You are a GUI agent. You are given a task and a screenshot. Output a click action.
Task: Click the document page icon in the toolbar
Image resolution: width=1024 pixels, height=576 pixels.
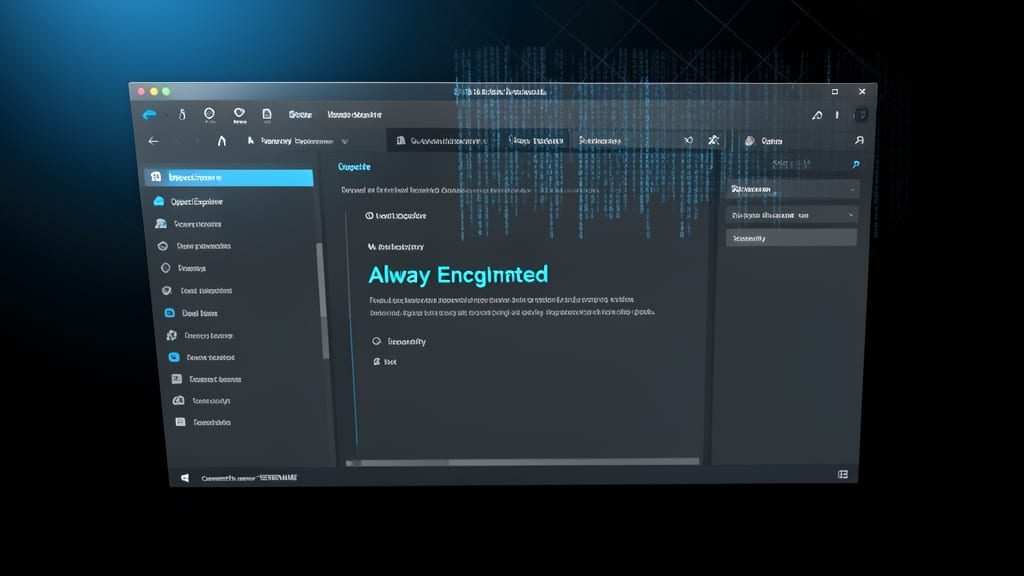click(266, 115)
